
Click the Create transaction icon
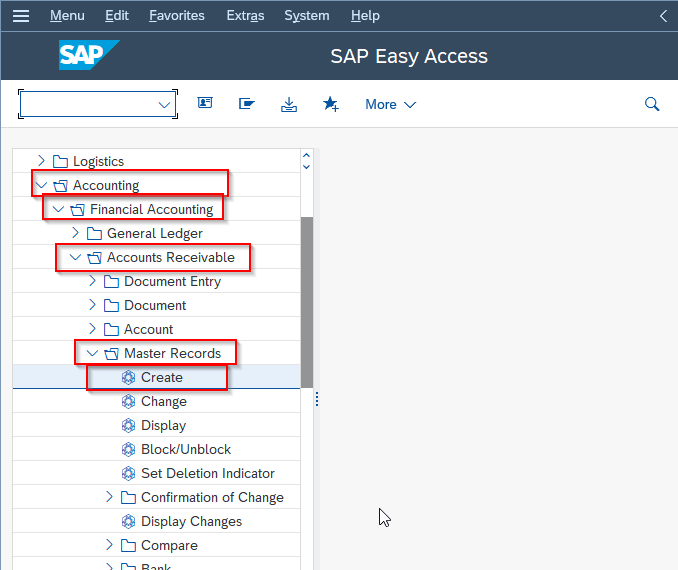[x=128, y=378]
